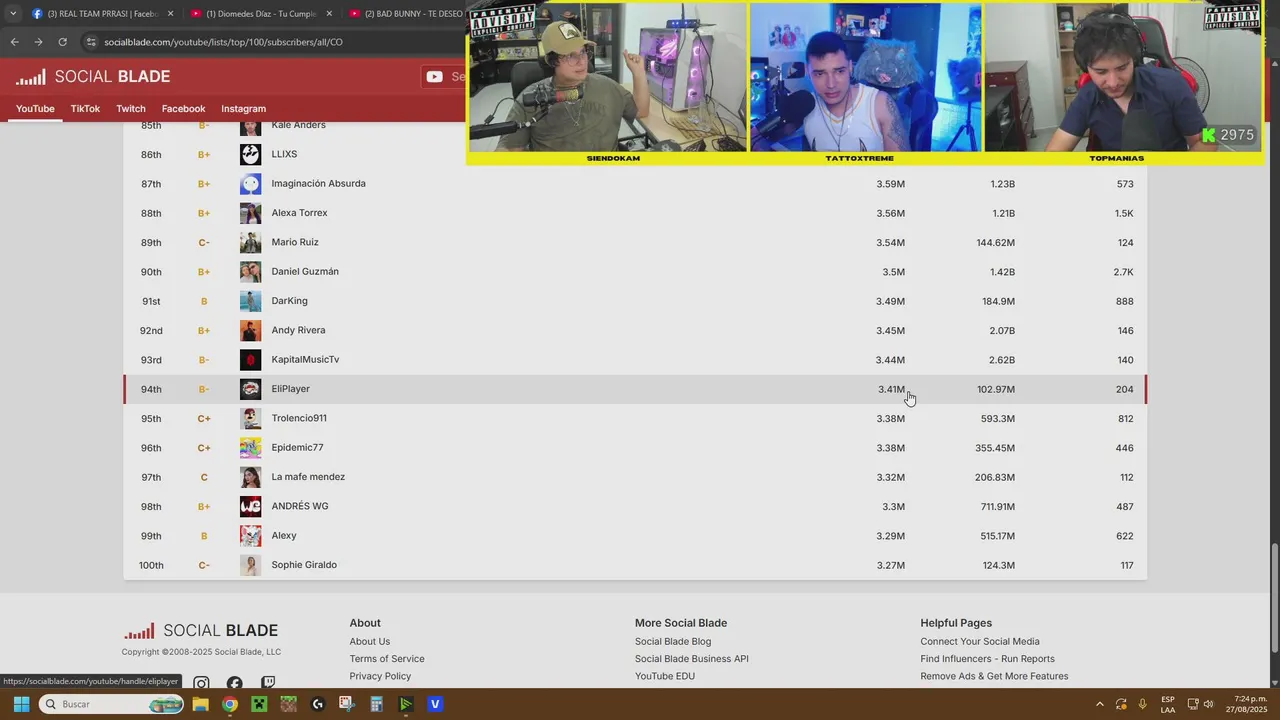The height and width of the screenshot is (720, 1280).
Task: Open DarKing channel link
Action: [x=289, y=301]
